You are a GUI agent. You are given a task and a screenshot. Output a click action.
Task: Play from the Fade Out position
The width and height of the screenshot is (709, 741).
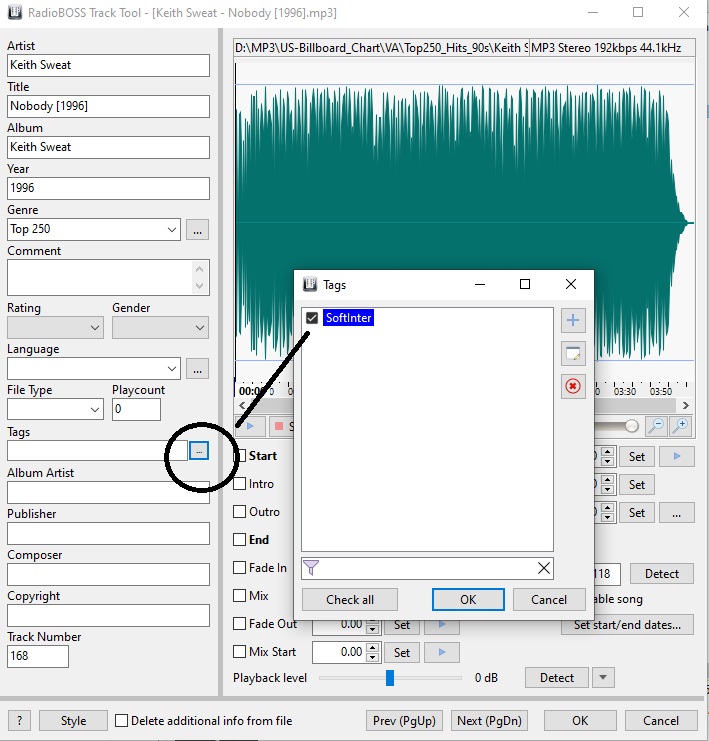point(442,625)
